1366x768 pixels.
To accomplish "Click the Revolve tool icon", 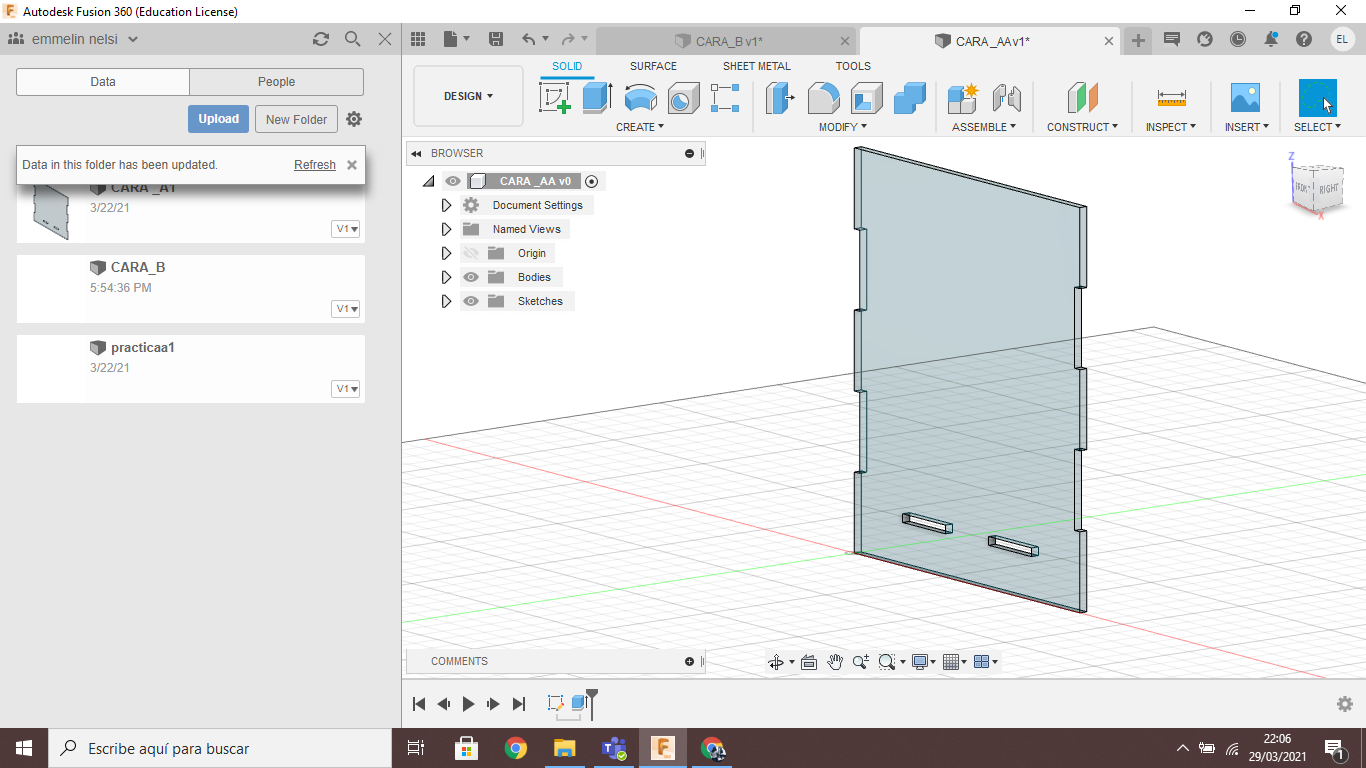I will pos(640,98).
